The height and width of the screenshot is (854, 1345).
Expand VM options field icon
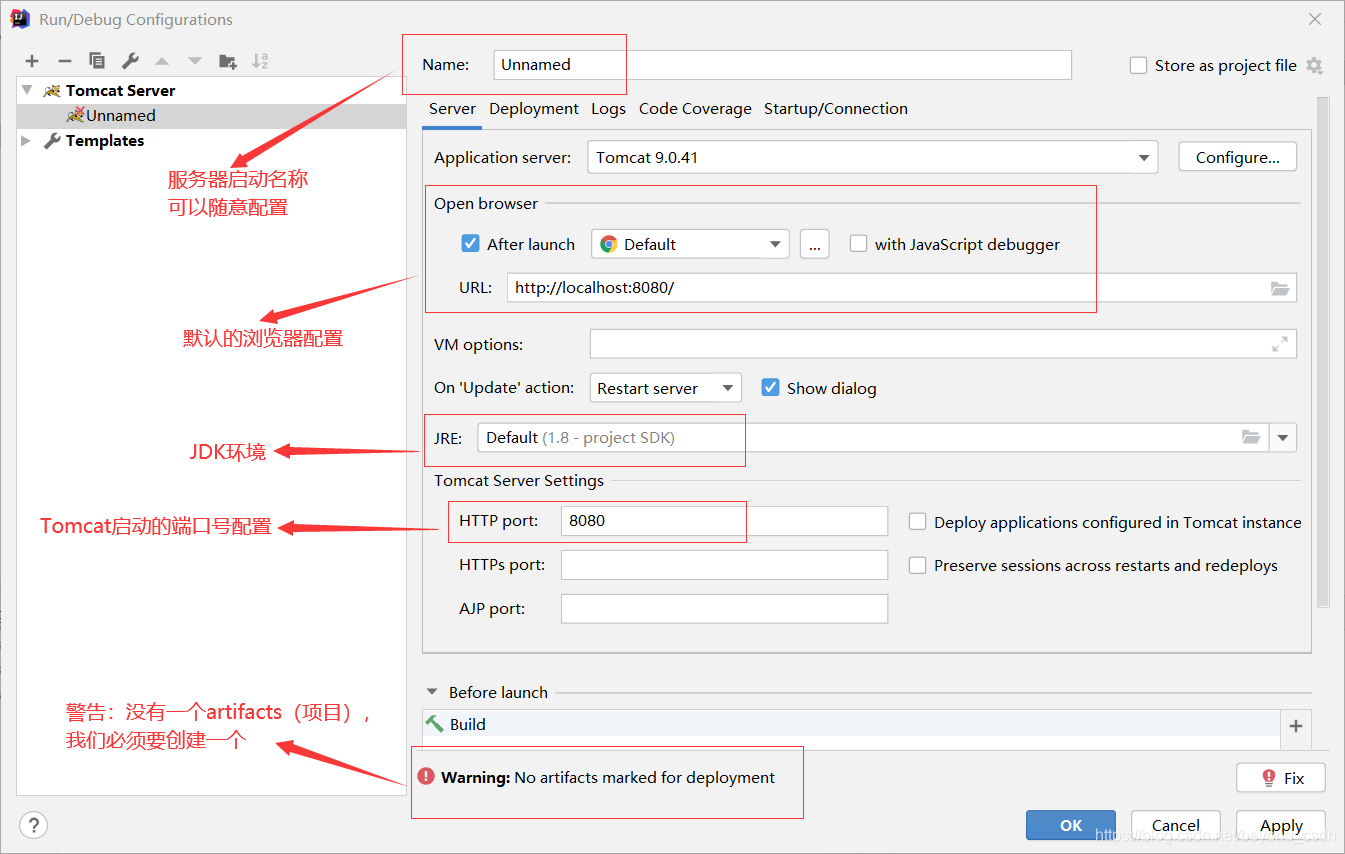point(1280,344)
